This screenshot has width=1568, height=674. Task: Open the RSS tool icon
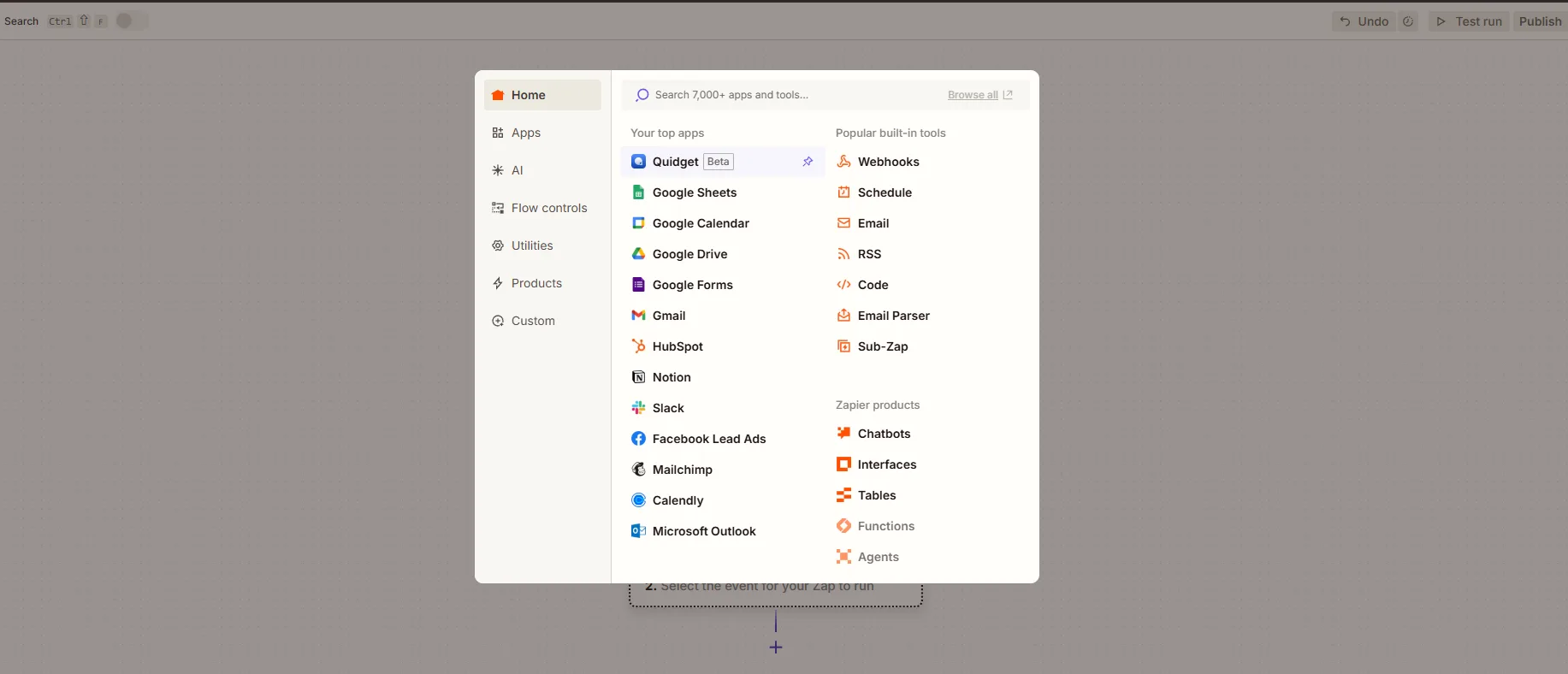tap(843, 254)
